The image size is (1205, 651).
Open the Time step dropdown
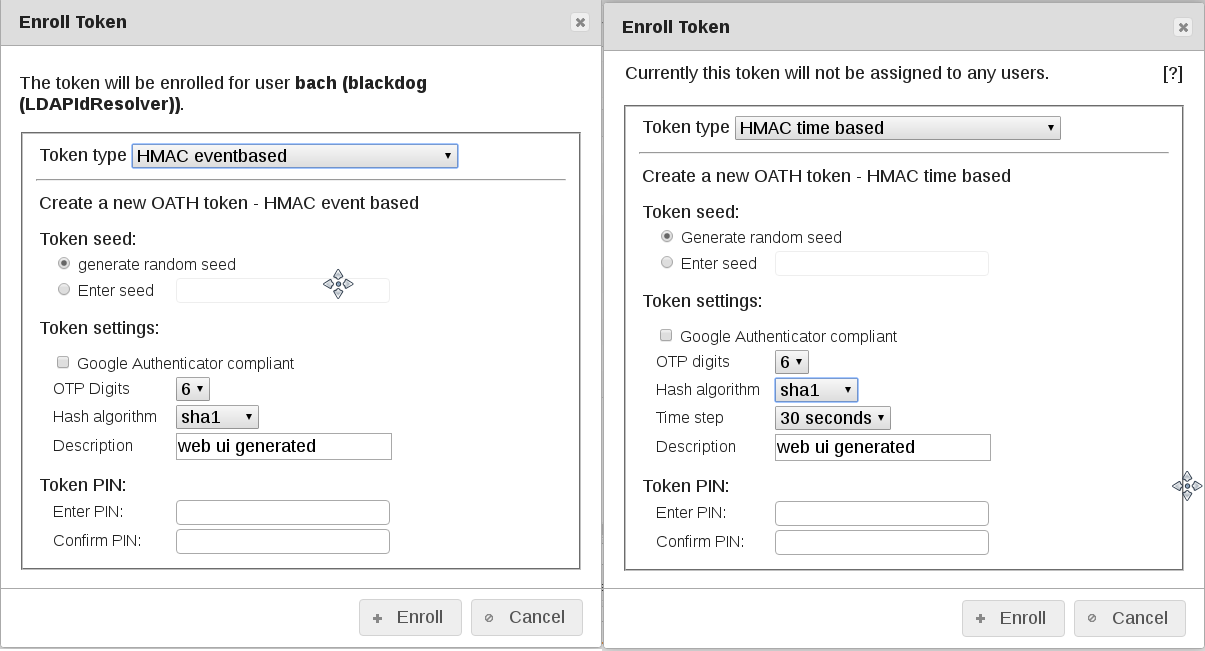click(832, 418)
